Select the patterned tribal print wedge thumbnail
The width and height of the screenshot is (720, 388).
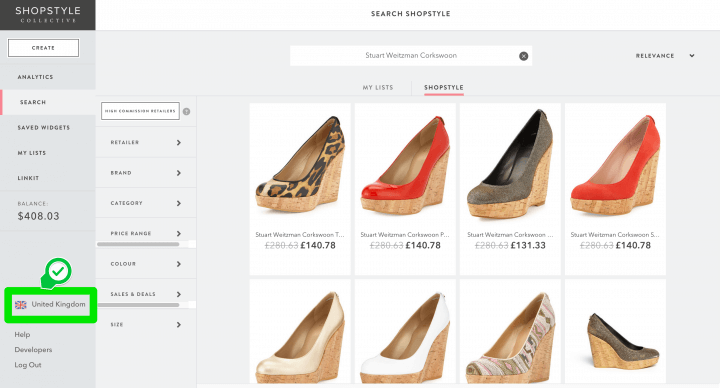click(510, 336)
